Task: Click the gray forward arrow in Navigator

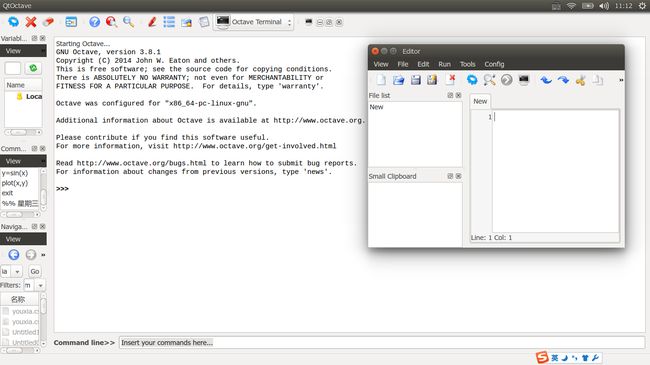Action: click(x=31, y=255)
